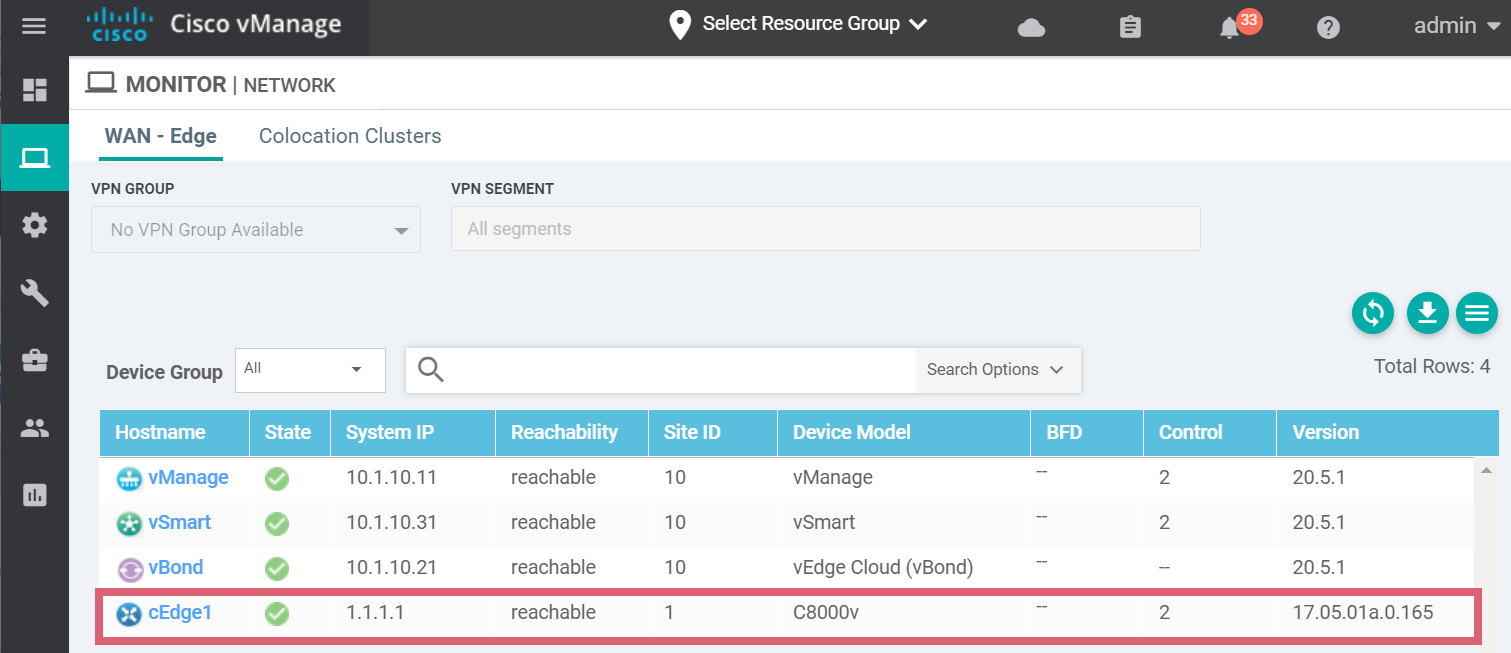Open the Tools wrench sidebar icon

[x=35, y=293]
